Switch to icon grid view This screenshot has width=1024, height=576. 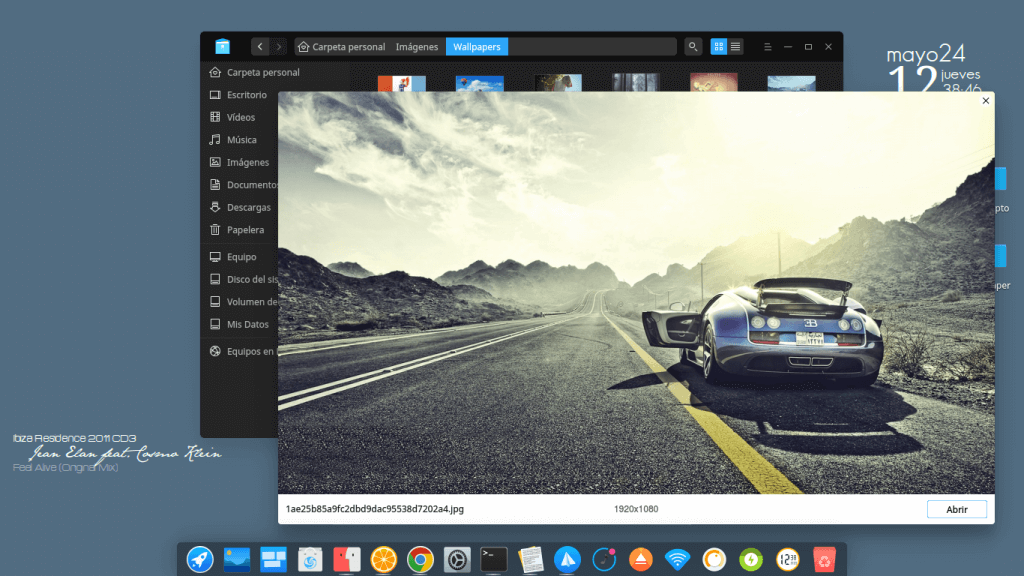coord(719,46)
